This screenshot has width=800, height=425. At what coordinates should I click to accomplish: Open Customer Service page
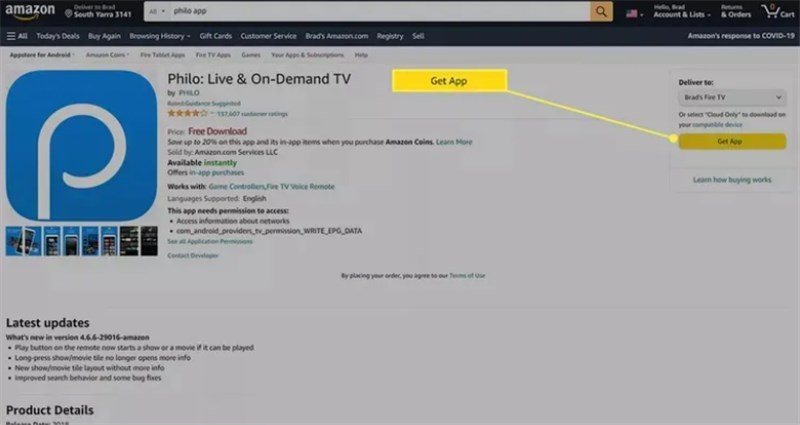click(268, 36)
